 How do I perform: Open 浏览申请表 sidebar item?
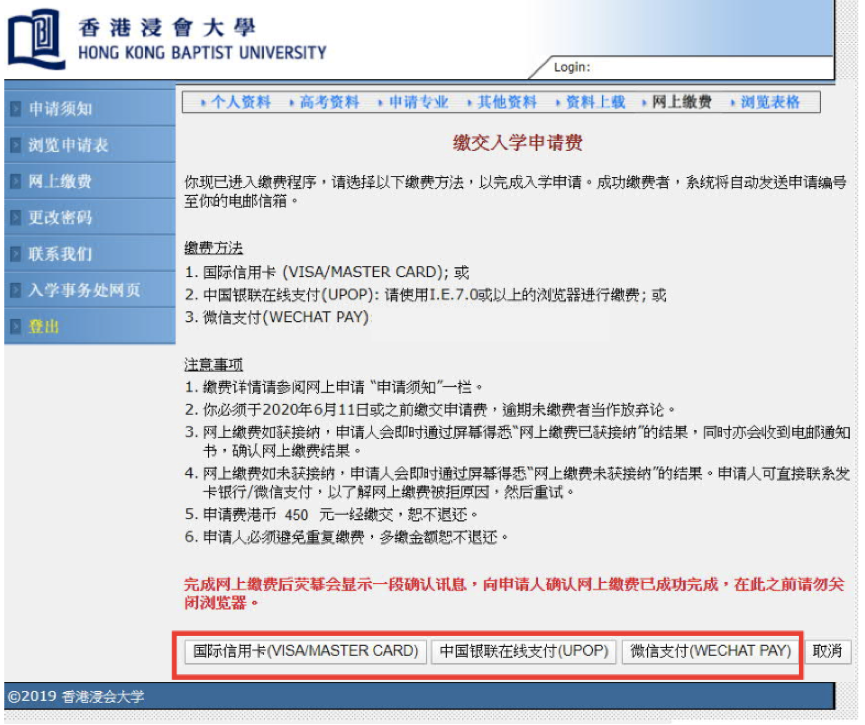pyautogui.click(x=67, y=145)
